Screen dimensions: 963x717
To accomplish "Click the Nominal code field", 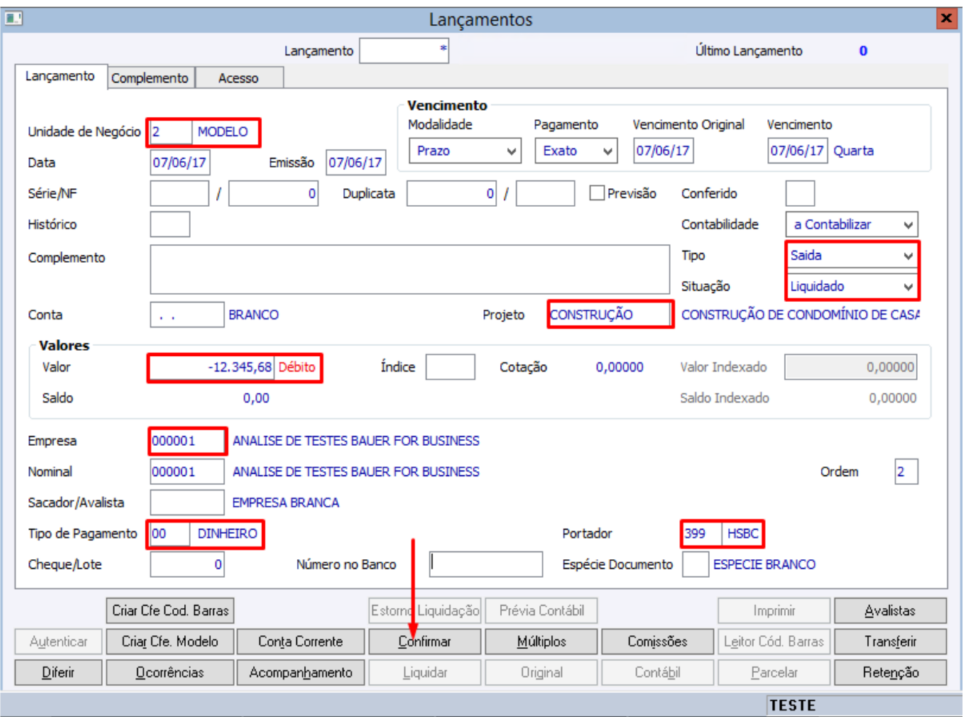I will pos(187,472).
